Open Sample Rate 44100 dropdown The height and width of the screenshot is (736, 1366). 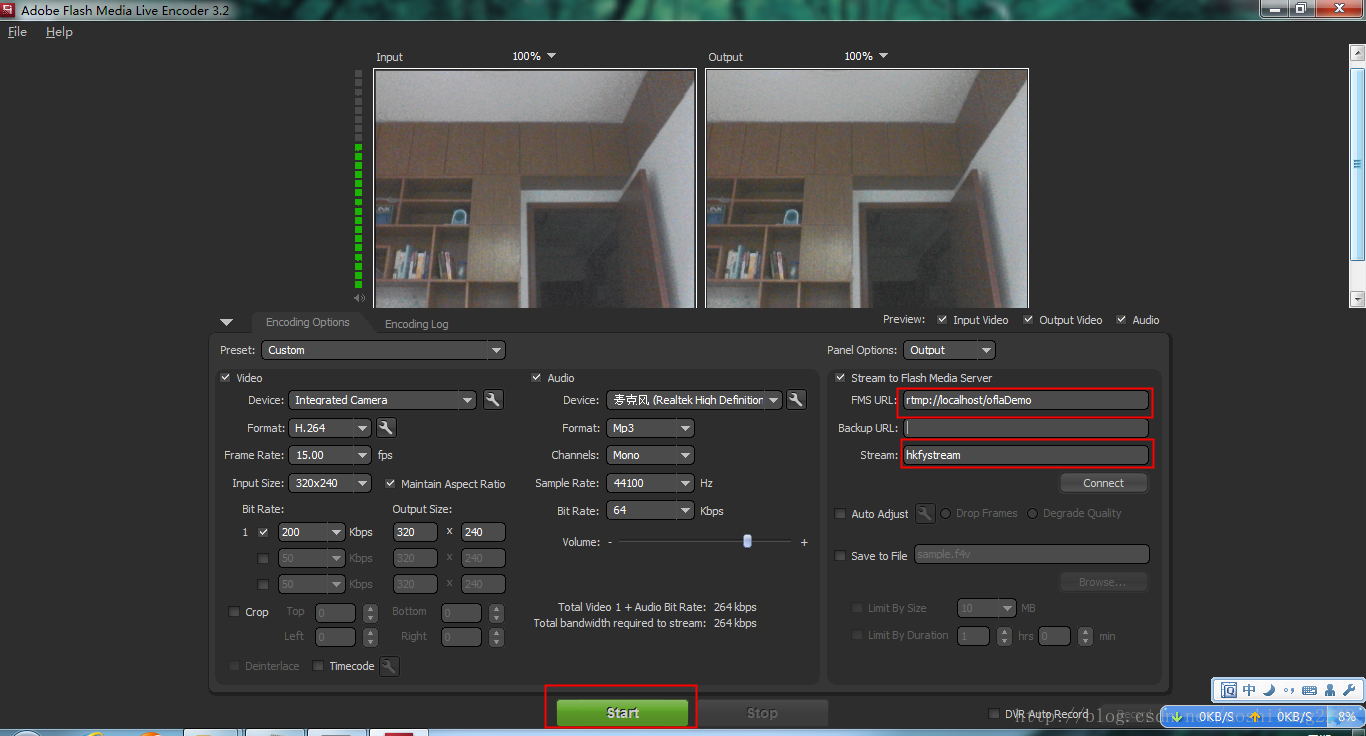coord(650,483)
